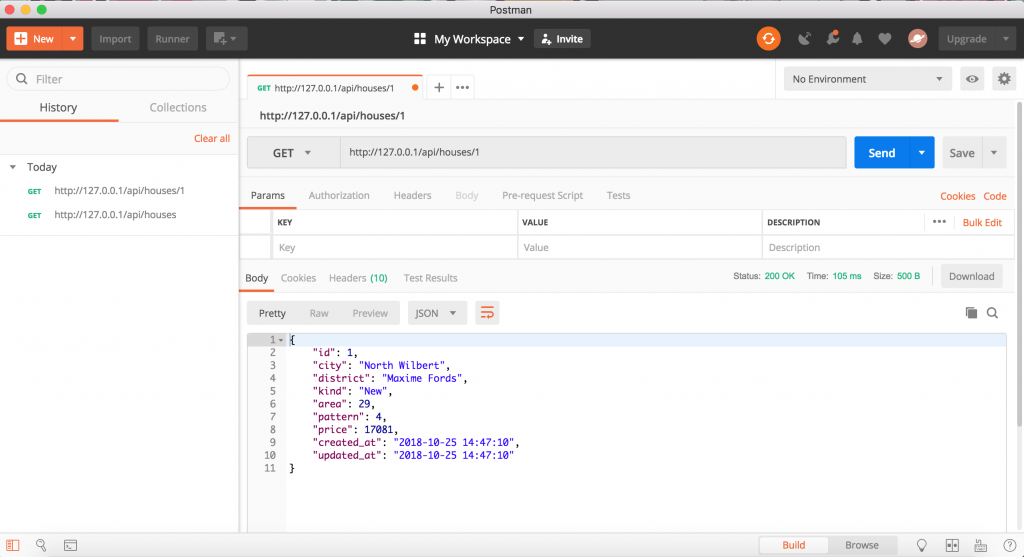Image resolution: width=1024 pixels, height=557 pixels.
Task: Open response Cookies tab
Action: point(298,278)
